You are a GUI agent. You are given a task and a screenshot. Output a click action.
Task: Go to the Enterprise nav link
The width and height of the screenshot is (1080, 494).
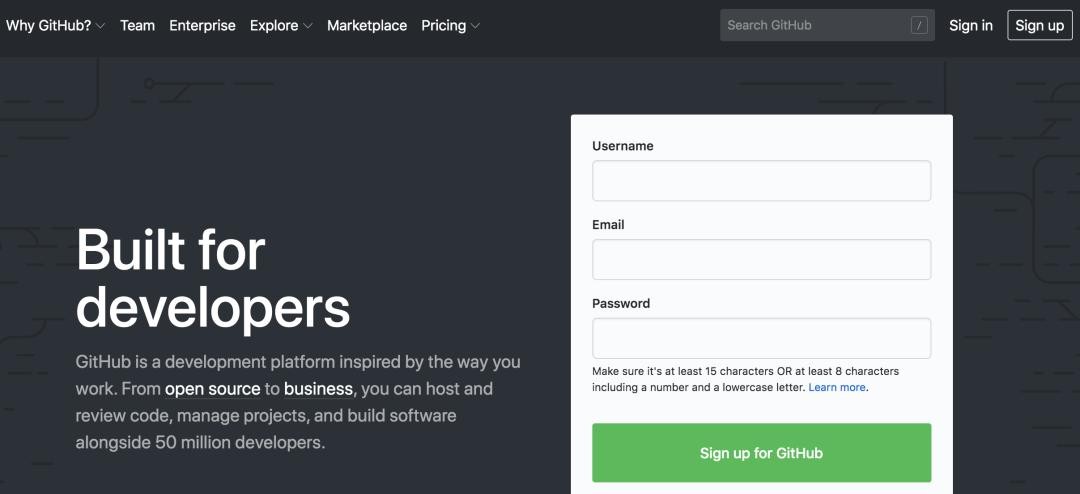click(x=202, y=26)
